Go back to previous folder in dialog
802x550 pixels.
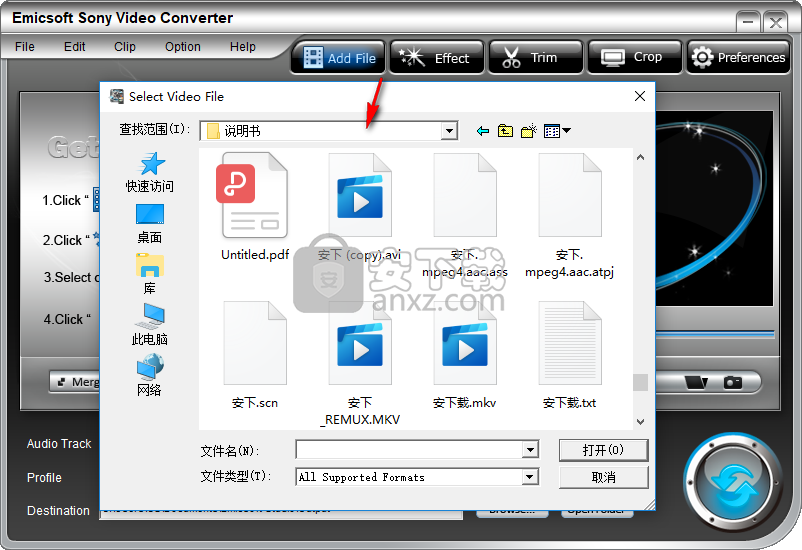(482, 131)
